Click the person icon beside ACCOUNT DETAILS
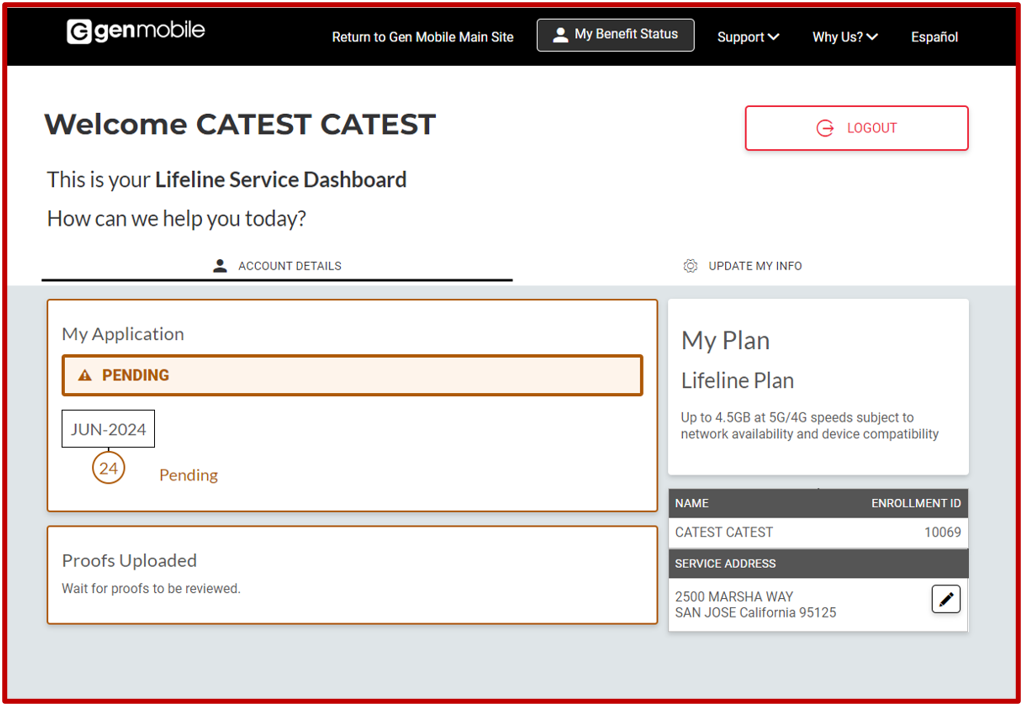The height and width of the screenshot is (708, 1023). click(220, 266)
